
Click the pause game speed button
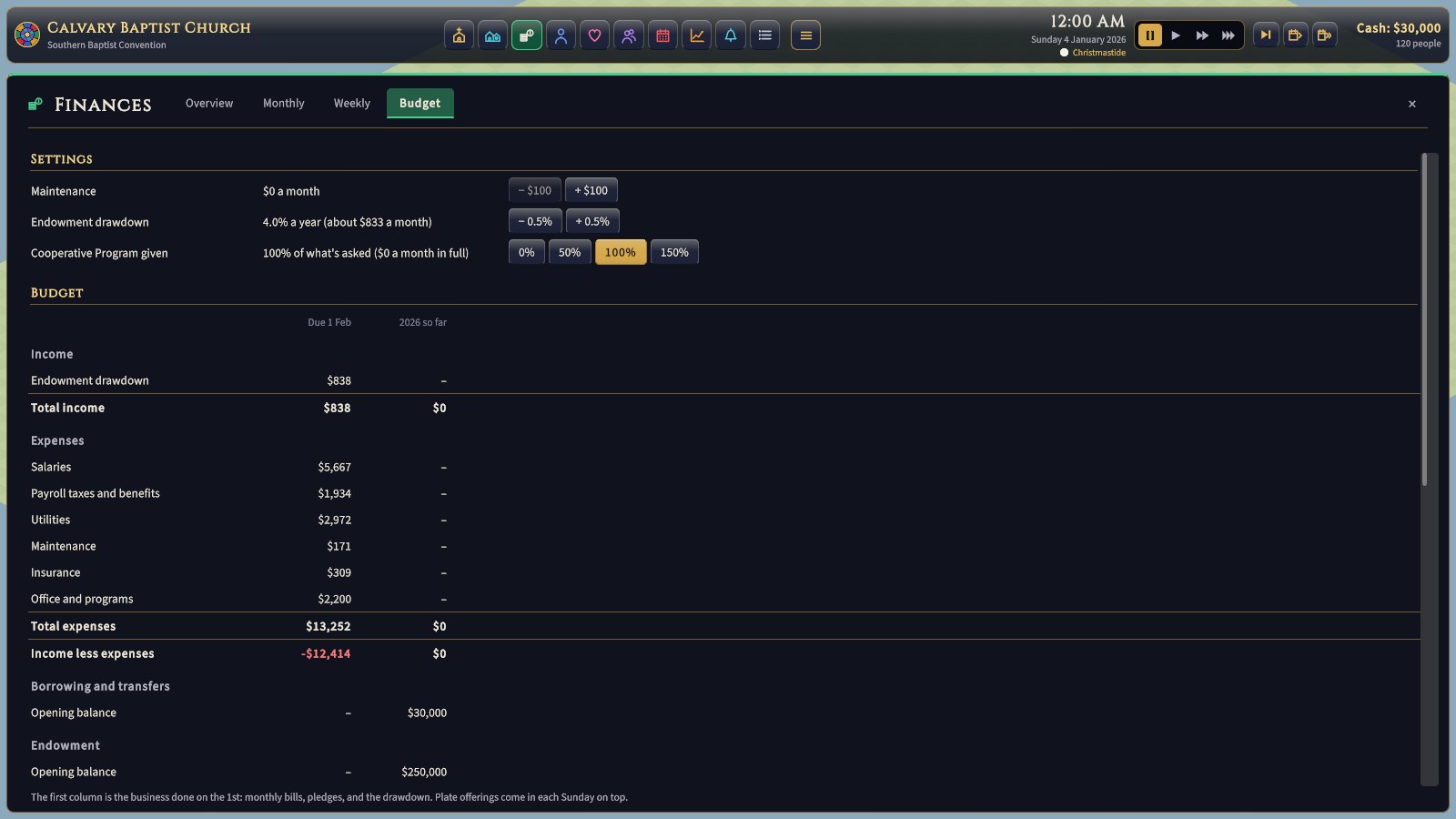1149,35
